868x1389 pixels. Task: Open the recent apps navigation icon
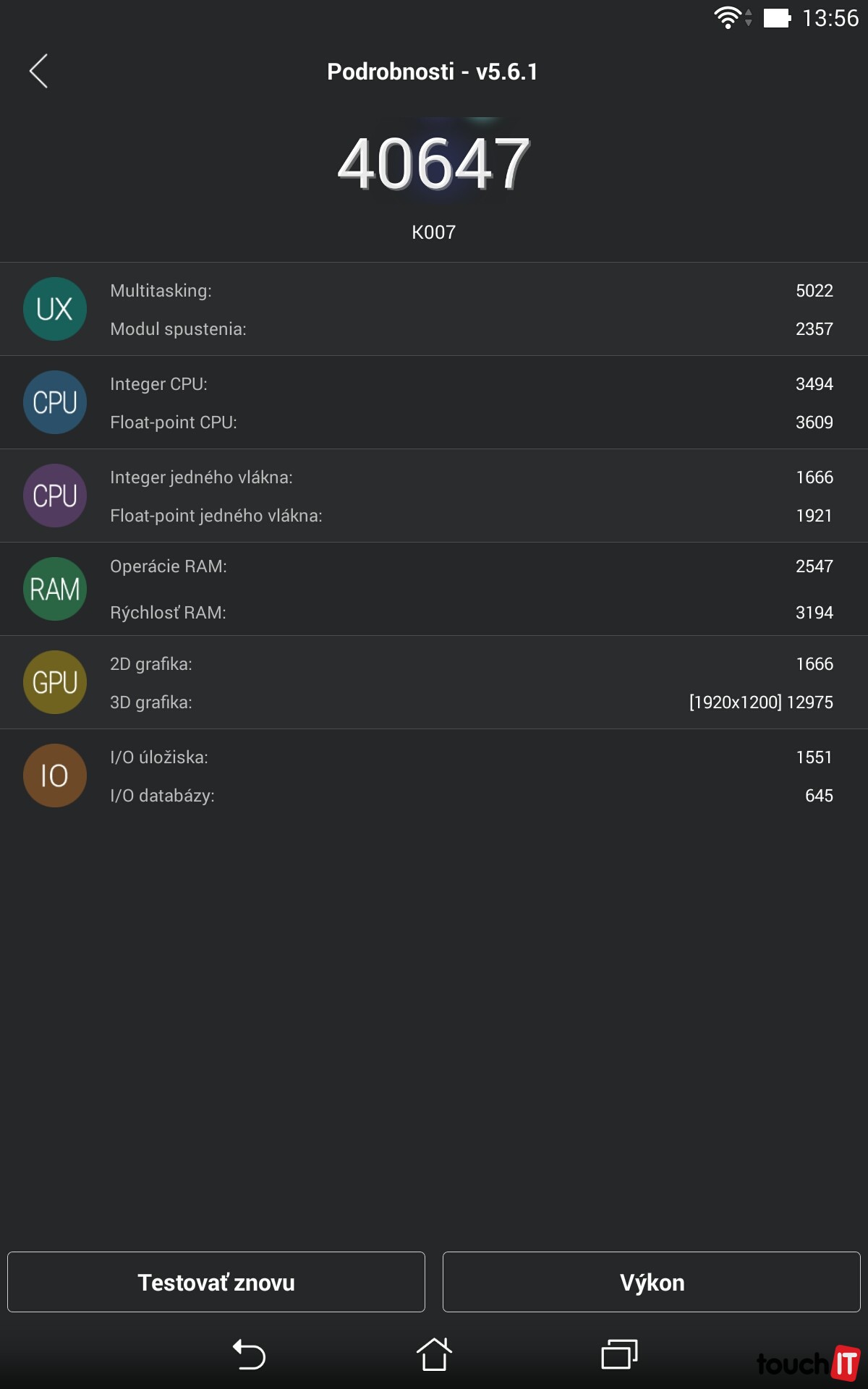coord(619,1354)
